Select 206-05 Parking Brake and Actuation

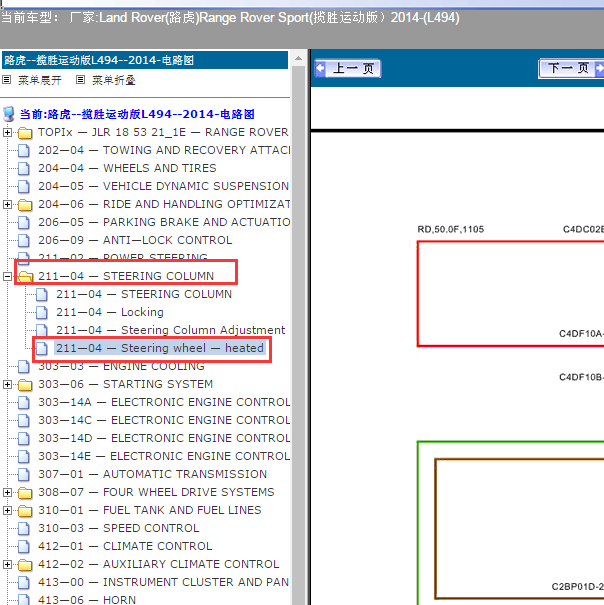[164, 222]
